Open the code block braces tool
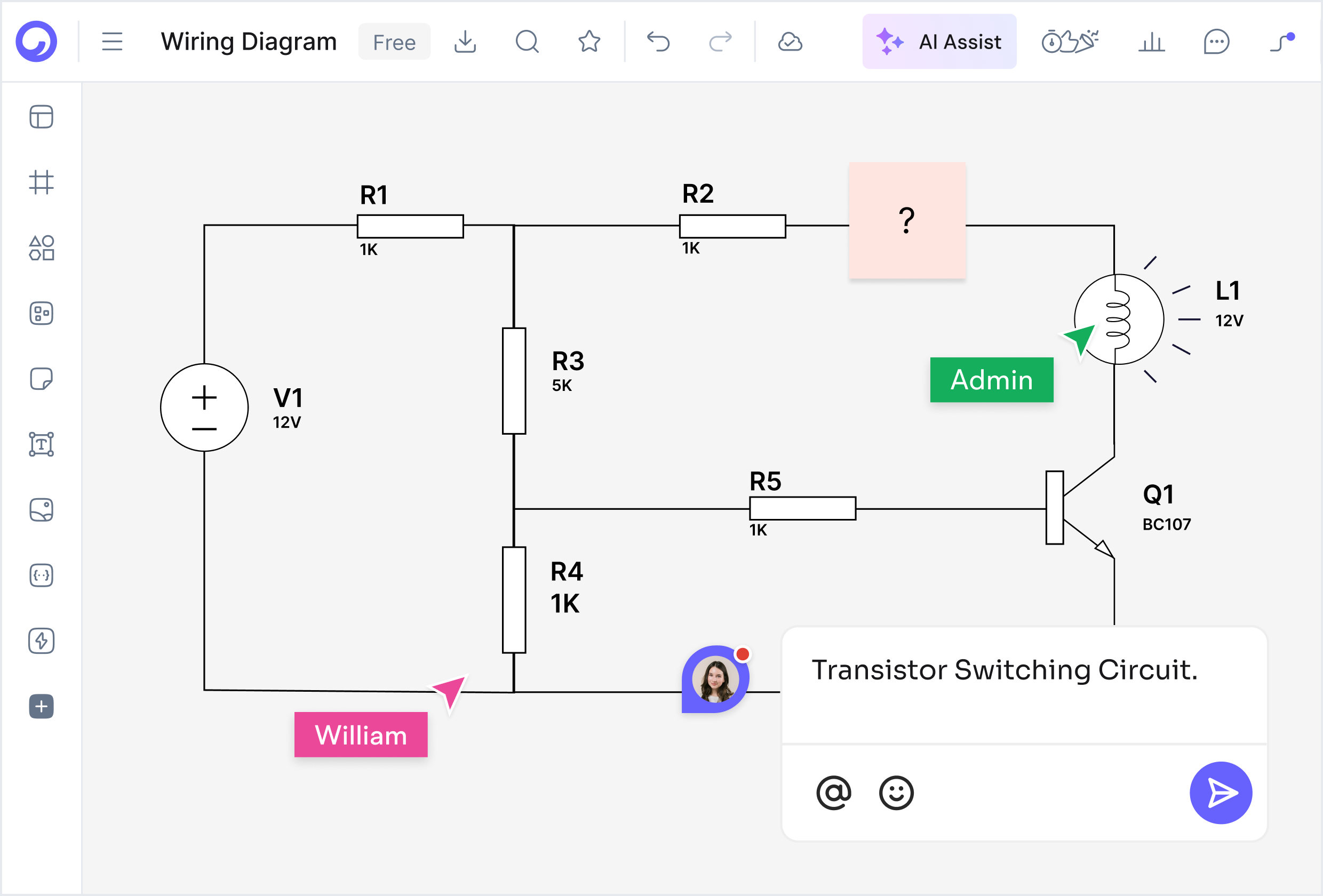1323x896 pixels. (42, 575)
